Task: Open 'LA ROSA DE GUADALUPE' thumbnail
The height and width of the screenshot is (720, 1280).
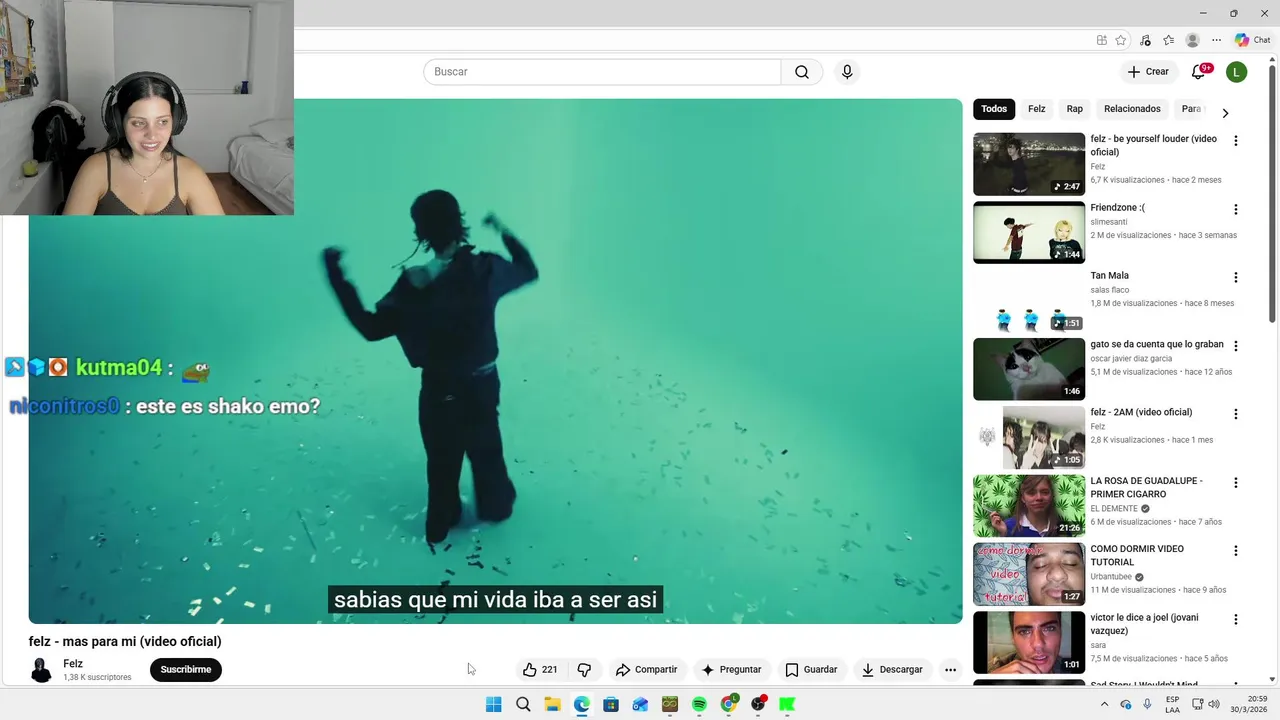Action: pos(1029,506)
